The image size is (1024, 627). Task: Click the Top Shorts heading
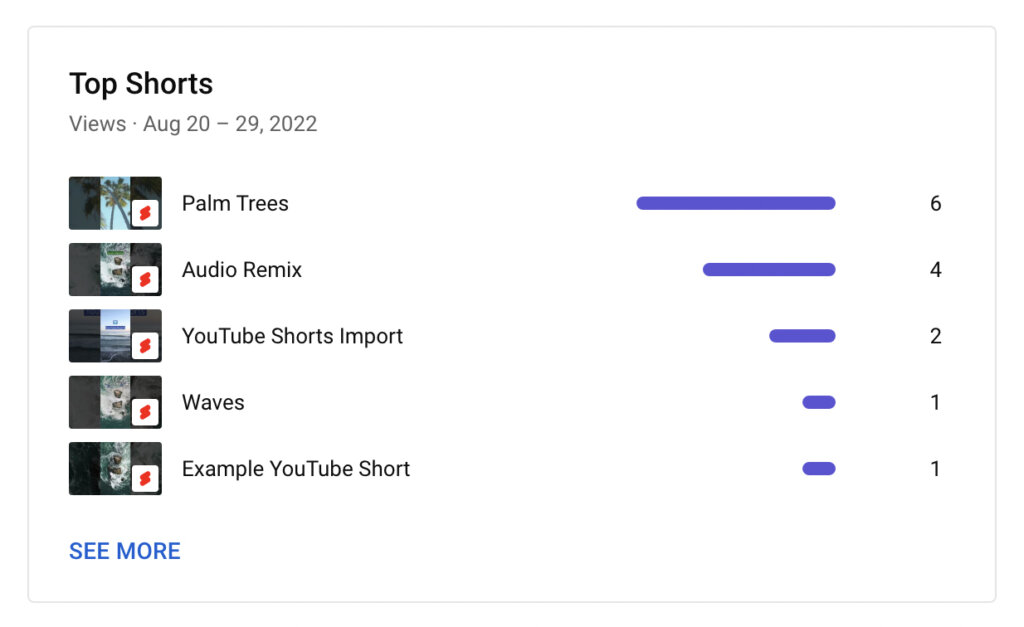(140, 84)
